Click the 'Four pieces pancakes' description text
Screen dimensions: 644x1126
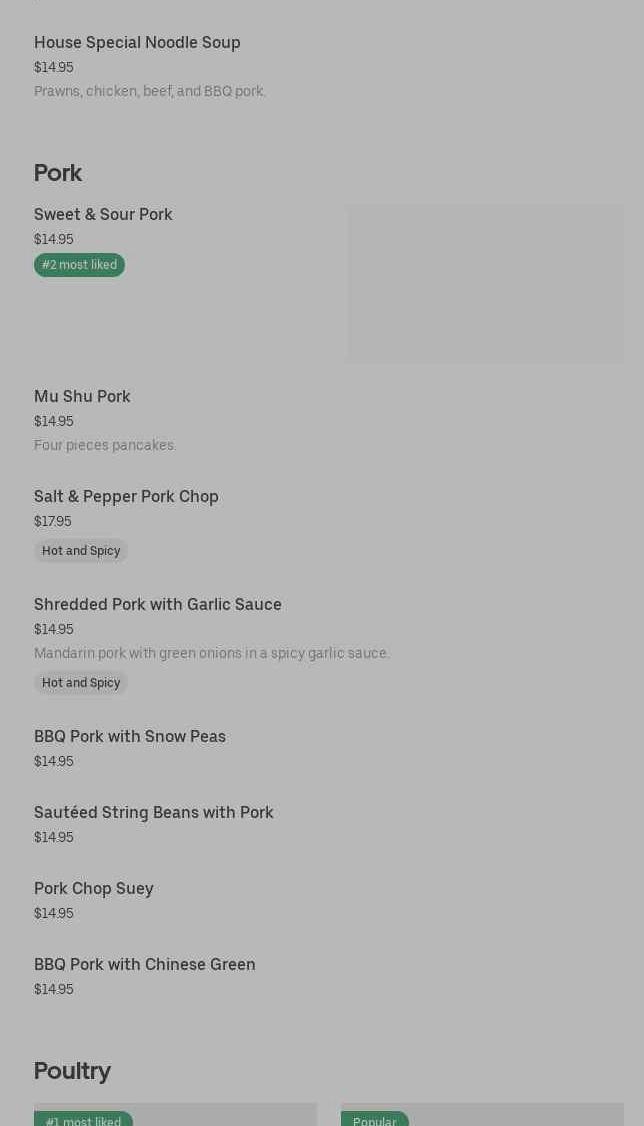pos(105,445)
